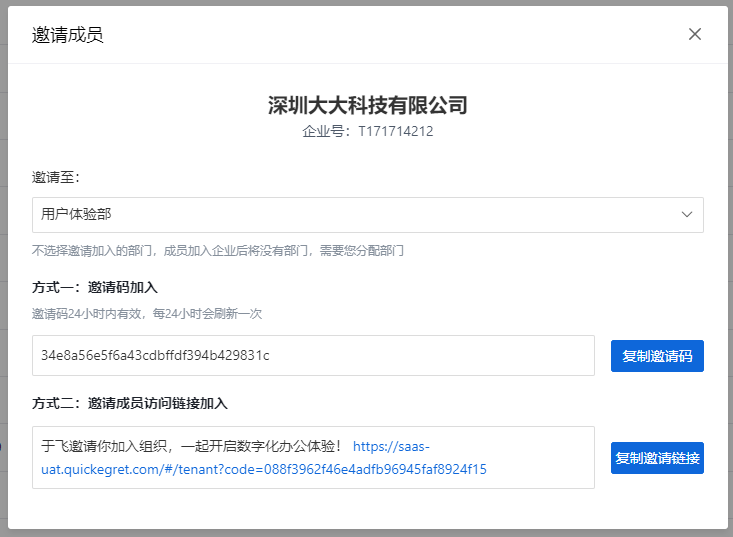Click the 方式二：邀请成员访问链接加入 heading
This screenshot has height=537, width=733.
tap(130, 403)
